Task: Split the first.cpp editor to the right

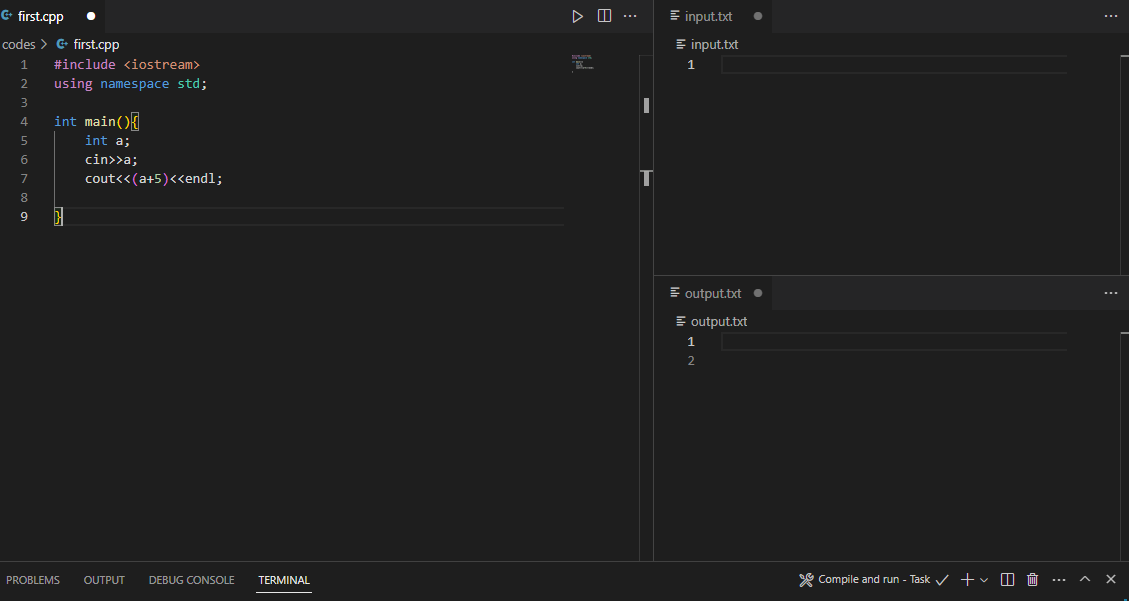Action: point(605,16)
